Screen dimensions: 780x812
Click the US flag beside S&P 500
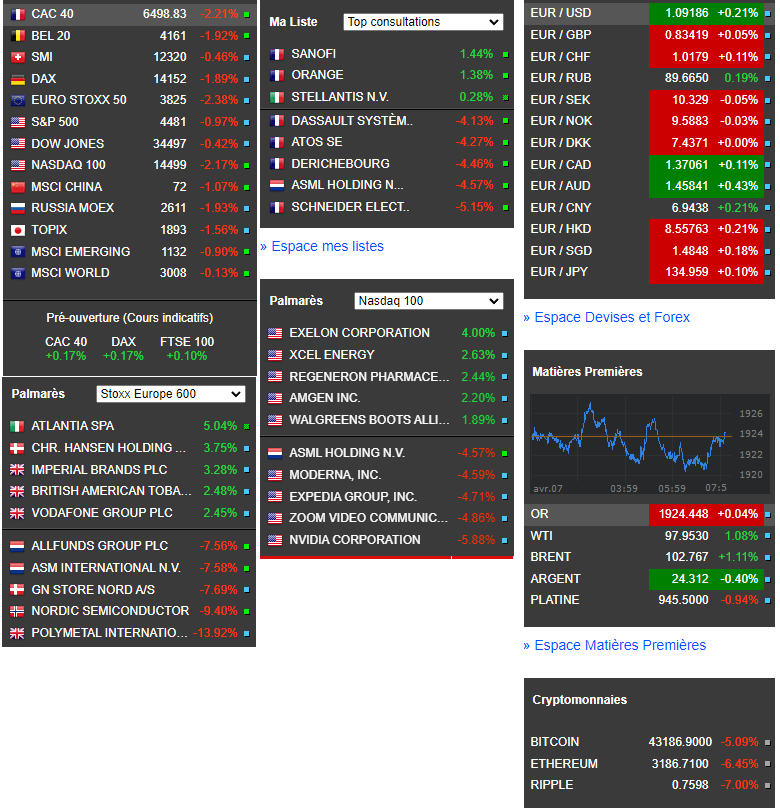(18, 122)
